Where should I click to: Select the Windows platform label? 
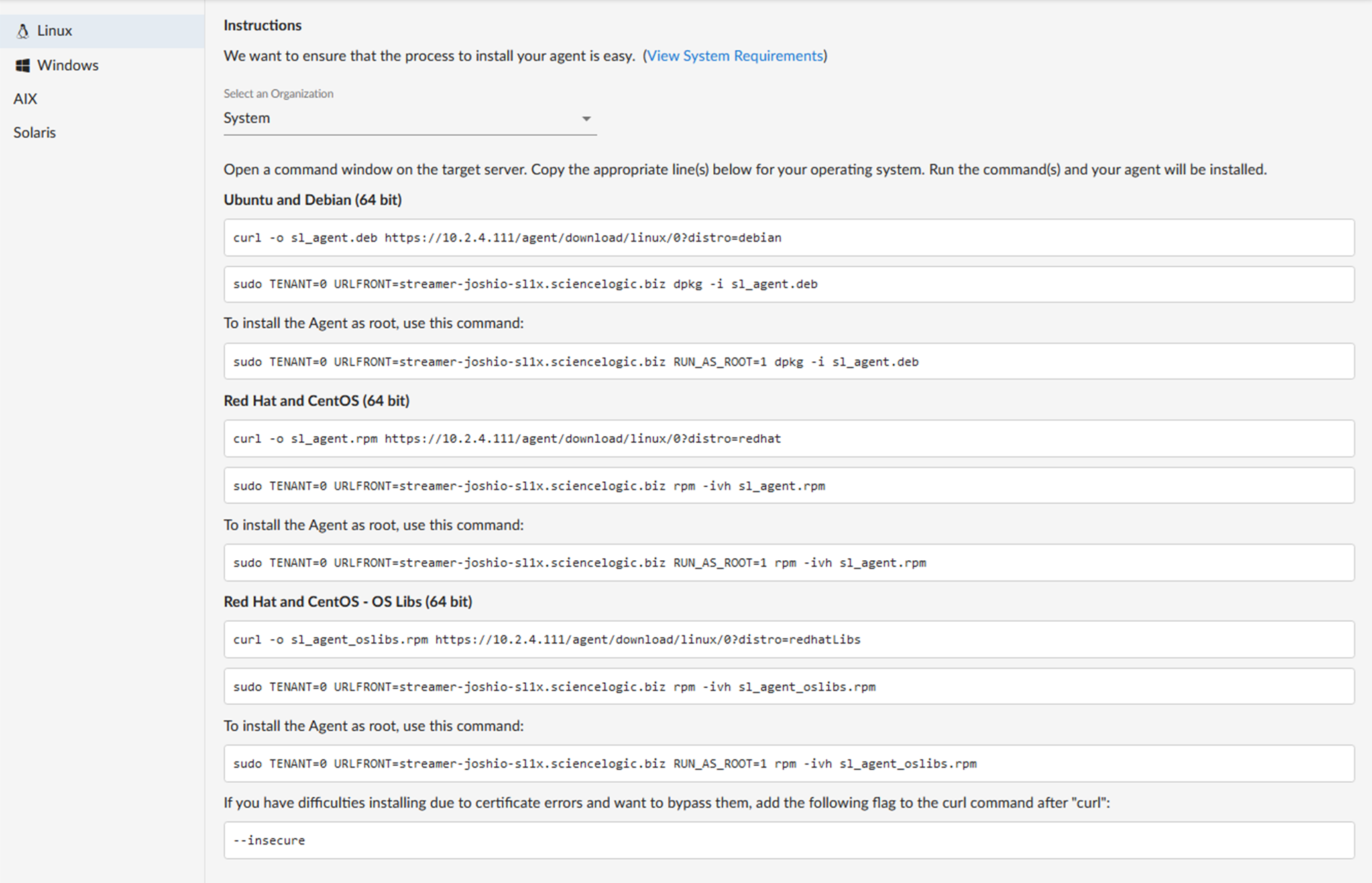click(x=68, y=65)
